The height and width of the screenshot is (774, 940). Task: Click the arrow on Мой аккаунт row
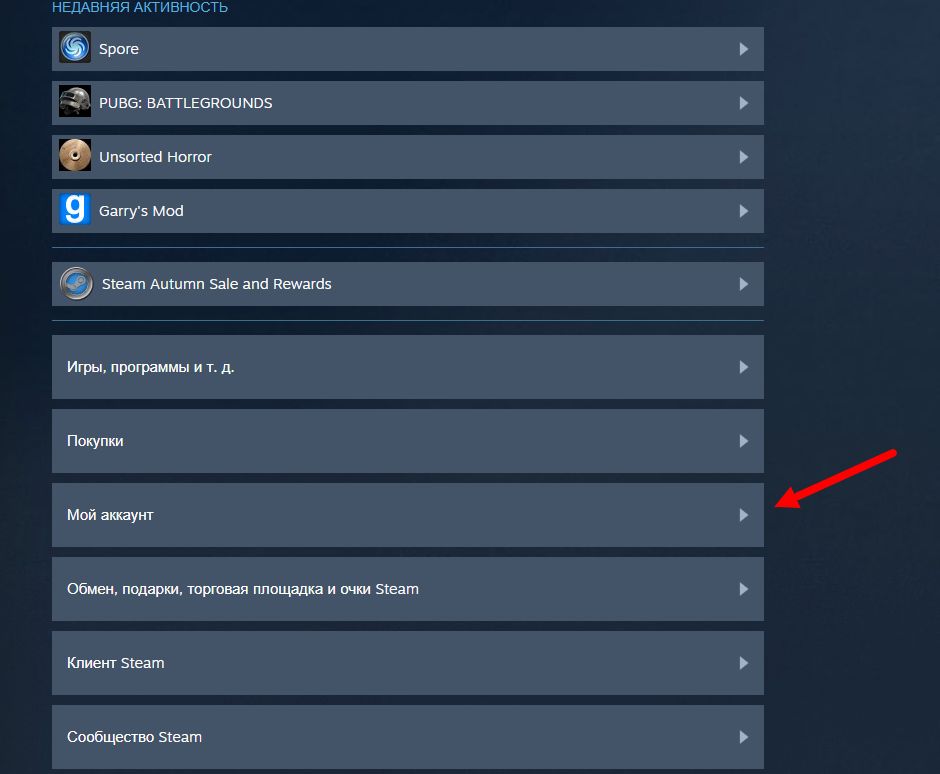tap(743, 515)
